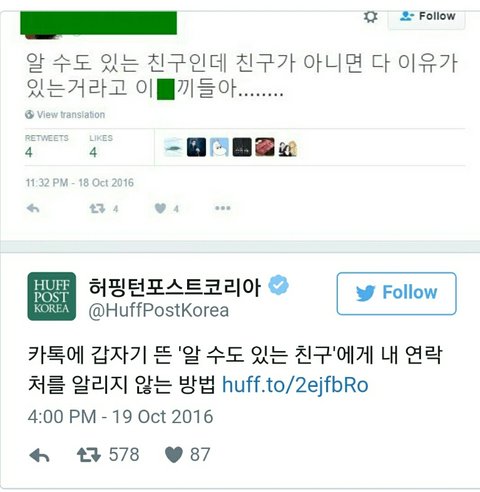
Task: Open the red meat avatar thumbnail
Action: tap(265, 147)
